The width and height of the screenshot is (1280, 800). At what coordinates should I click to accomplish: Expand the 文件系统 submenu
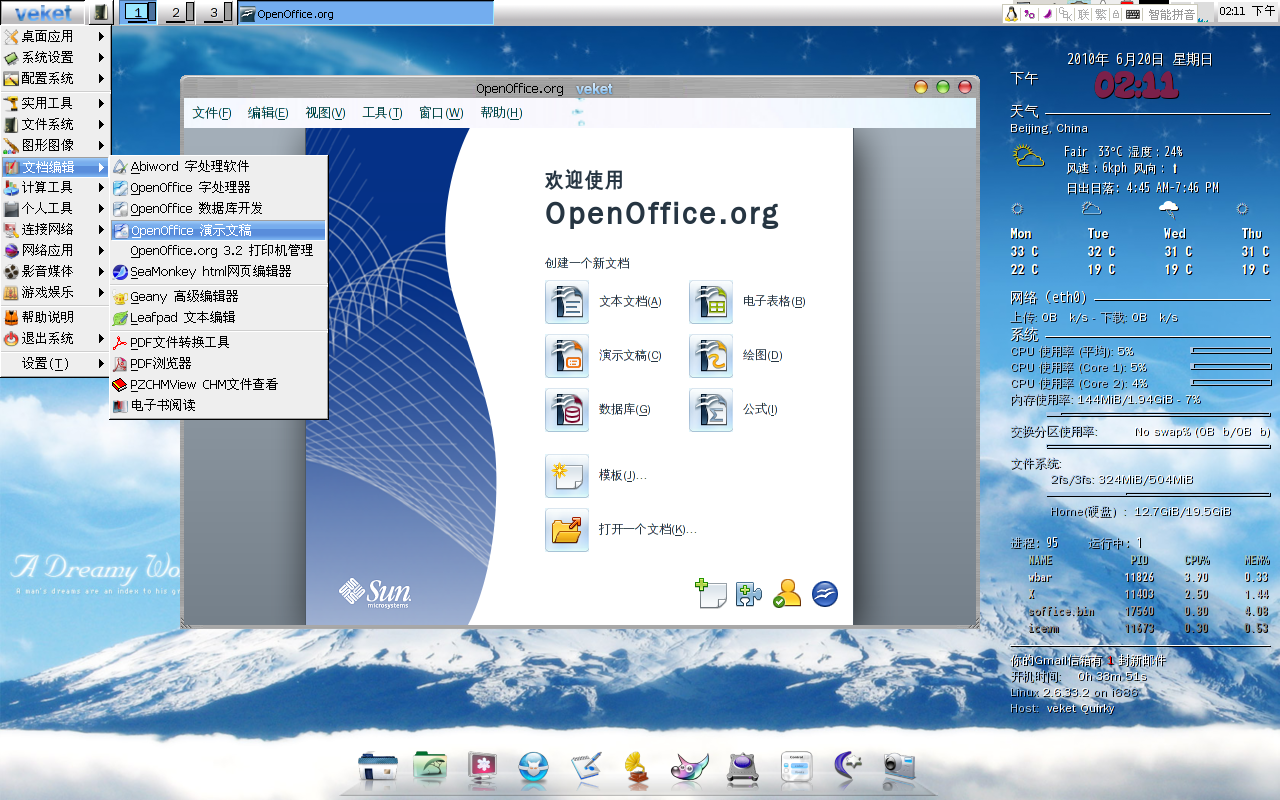[55, 124]
